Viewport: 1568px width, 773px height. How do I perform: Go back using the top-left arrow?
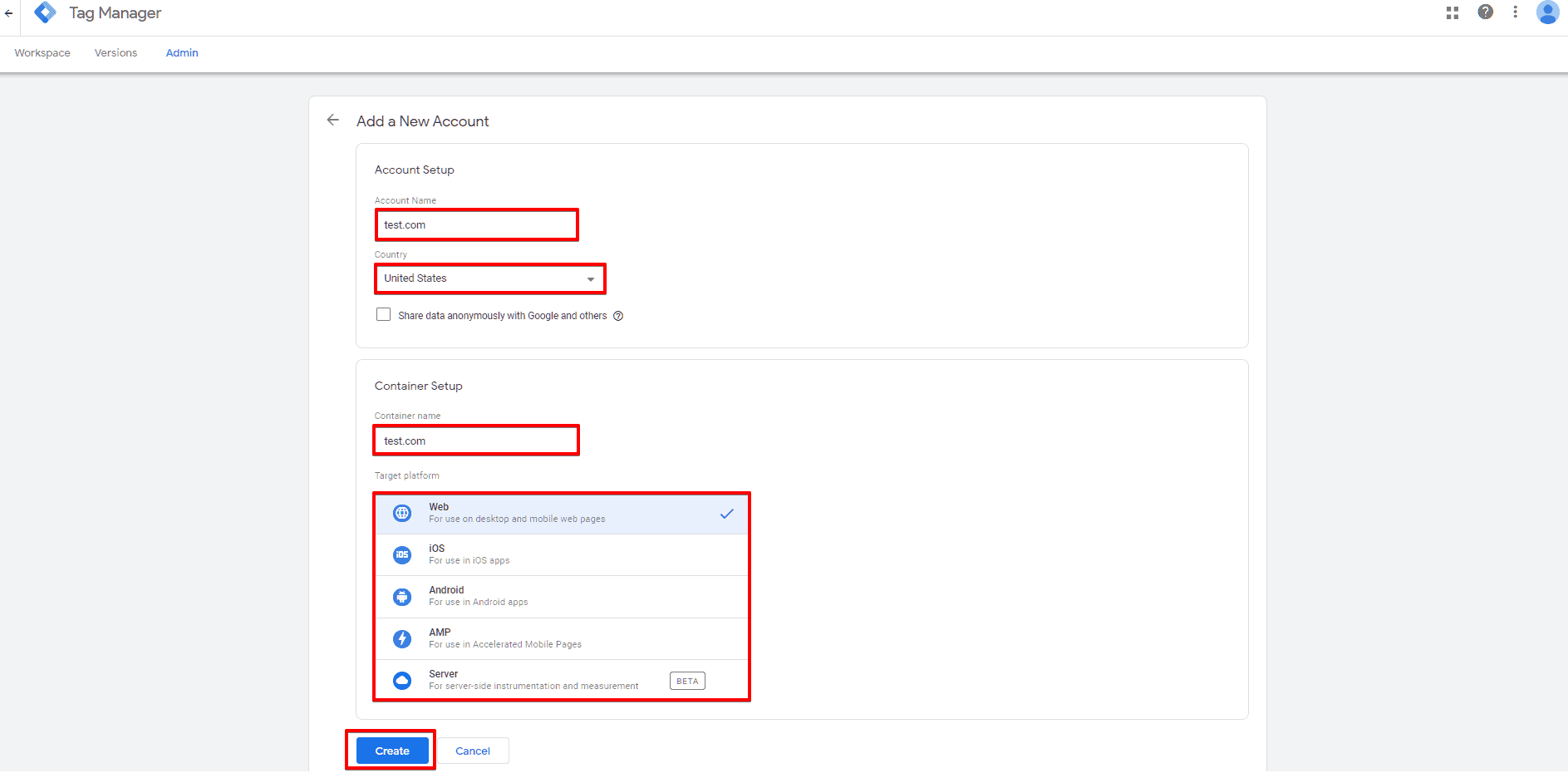coord(9,13)
